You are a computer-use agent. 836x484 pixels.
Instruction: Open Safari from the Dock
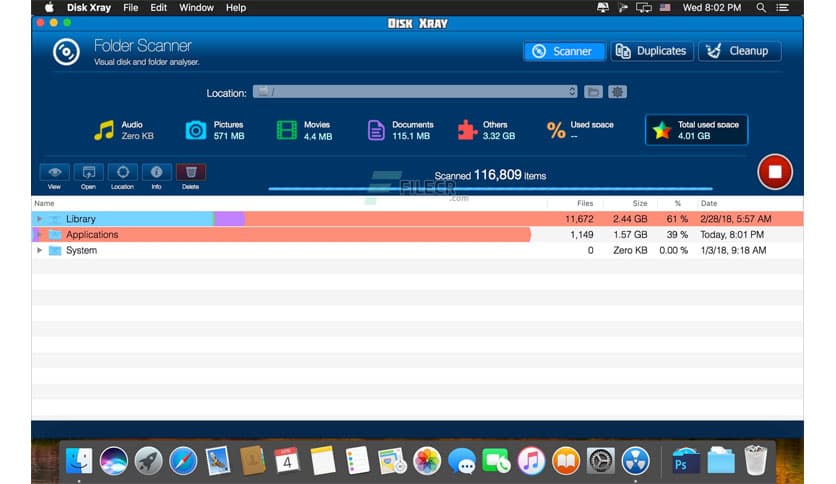tap(183, 461)
